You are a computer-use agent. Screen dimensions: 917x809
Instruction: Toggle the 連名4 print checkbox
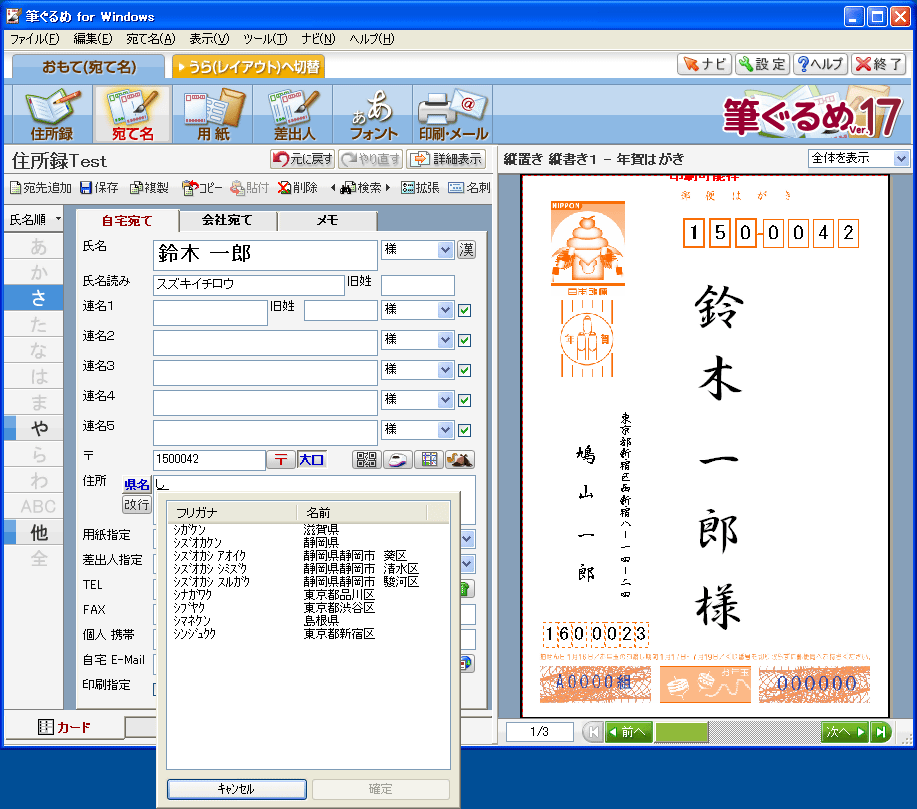pyautogui.click(x=464, y=400)
